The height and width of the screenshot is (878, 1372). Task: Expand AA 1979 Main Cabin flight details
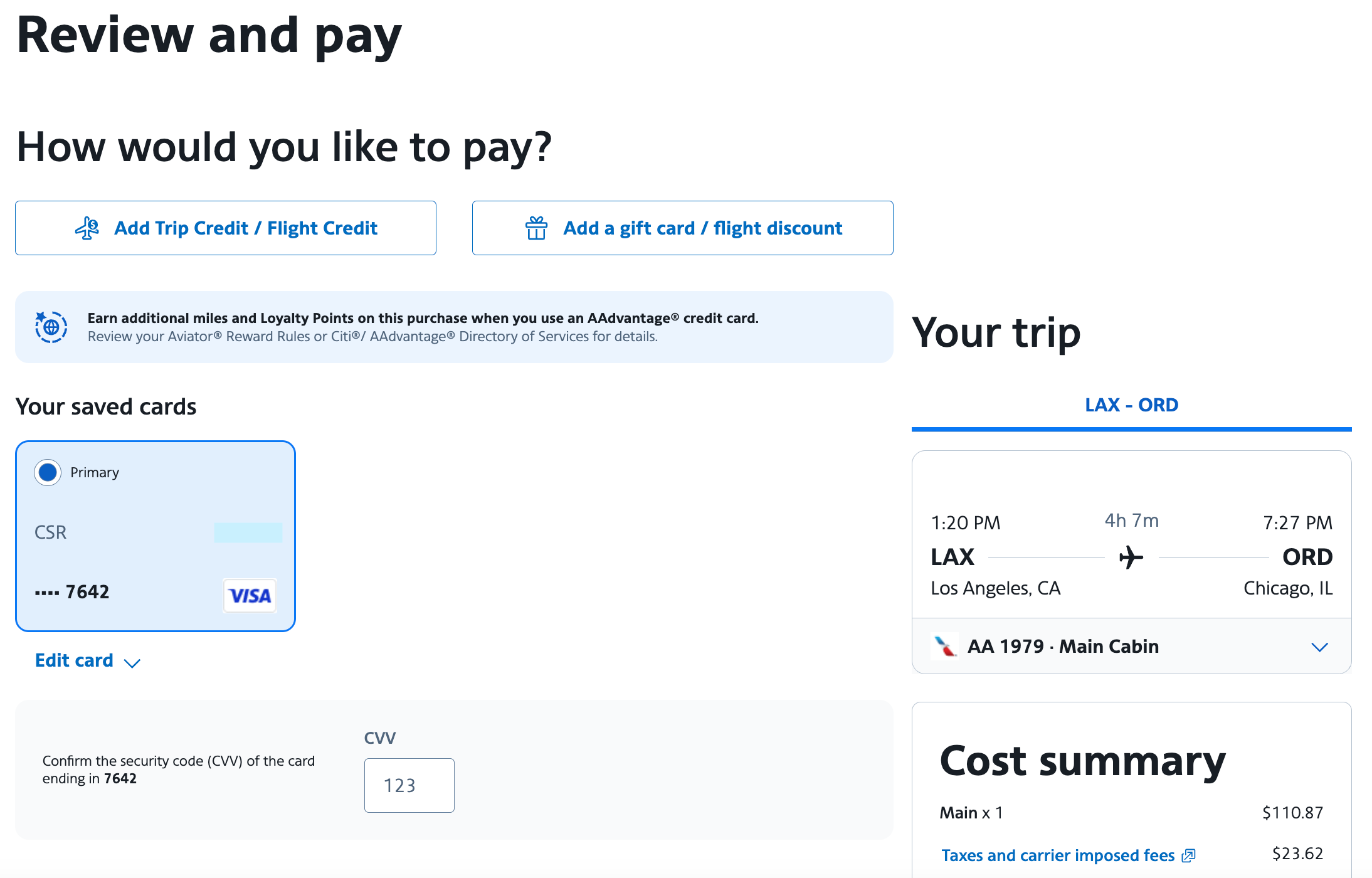(x=1319, y=647)
